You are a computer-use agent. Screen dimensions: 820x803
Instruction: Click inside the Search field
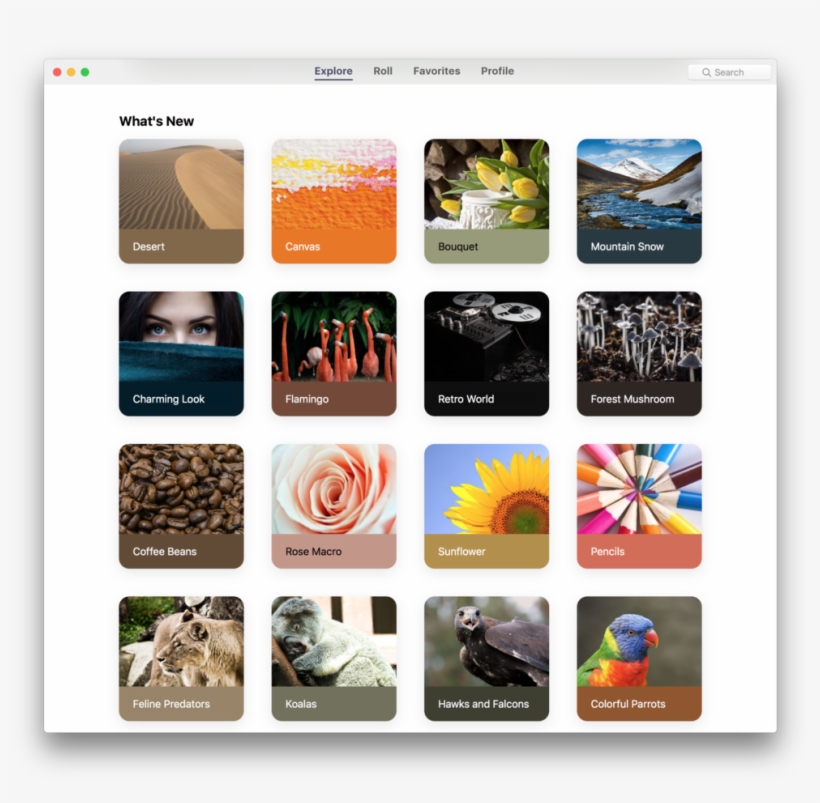[735, 72]
